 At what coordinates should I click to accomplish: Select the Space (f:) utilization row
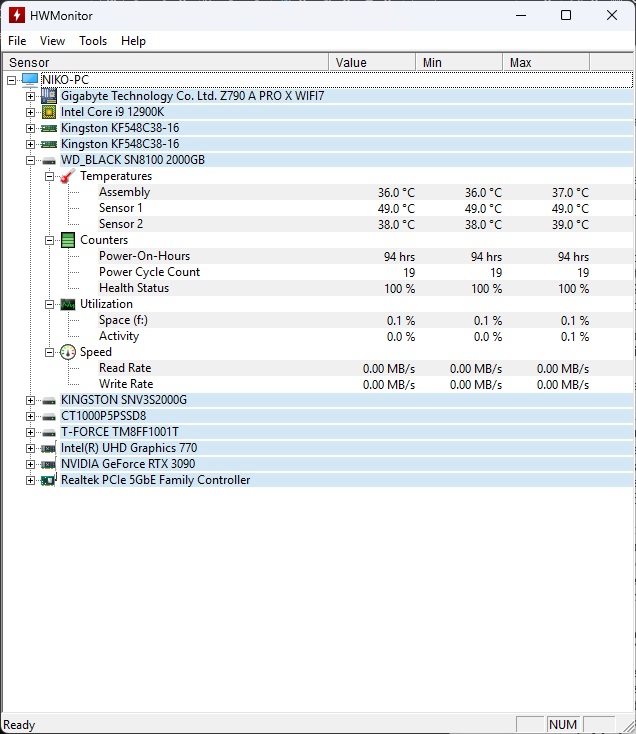(x=366, y=321)
